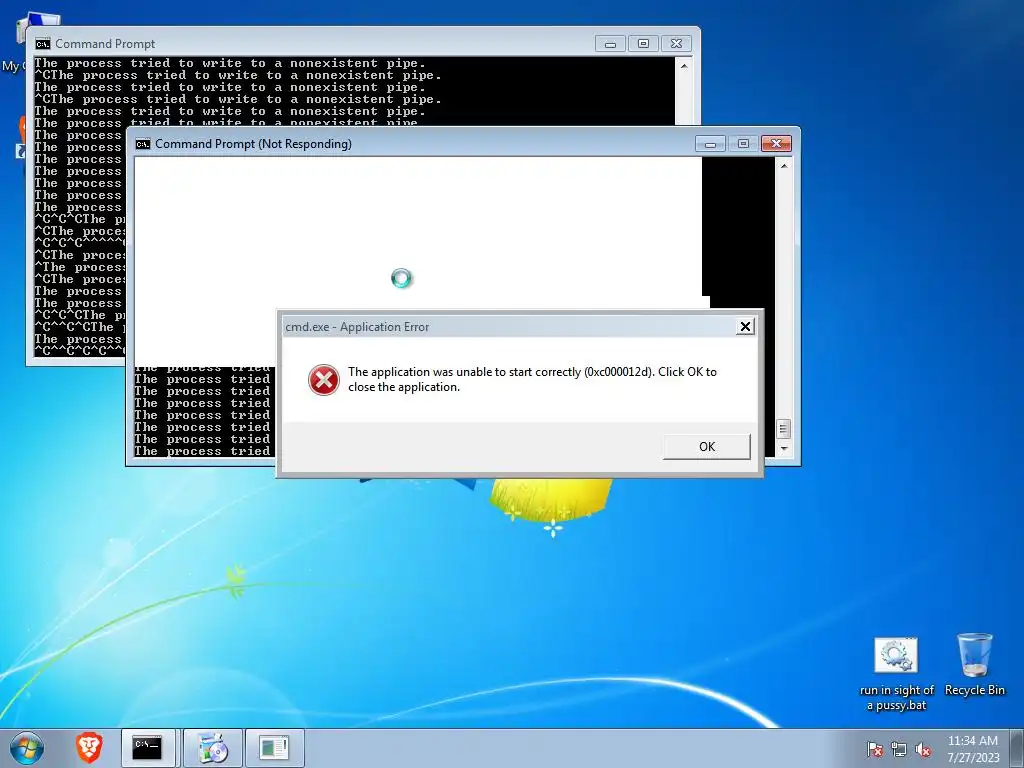
Task: Select the Command Prompt taskbar button
Action: coord(148,748)
